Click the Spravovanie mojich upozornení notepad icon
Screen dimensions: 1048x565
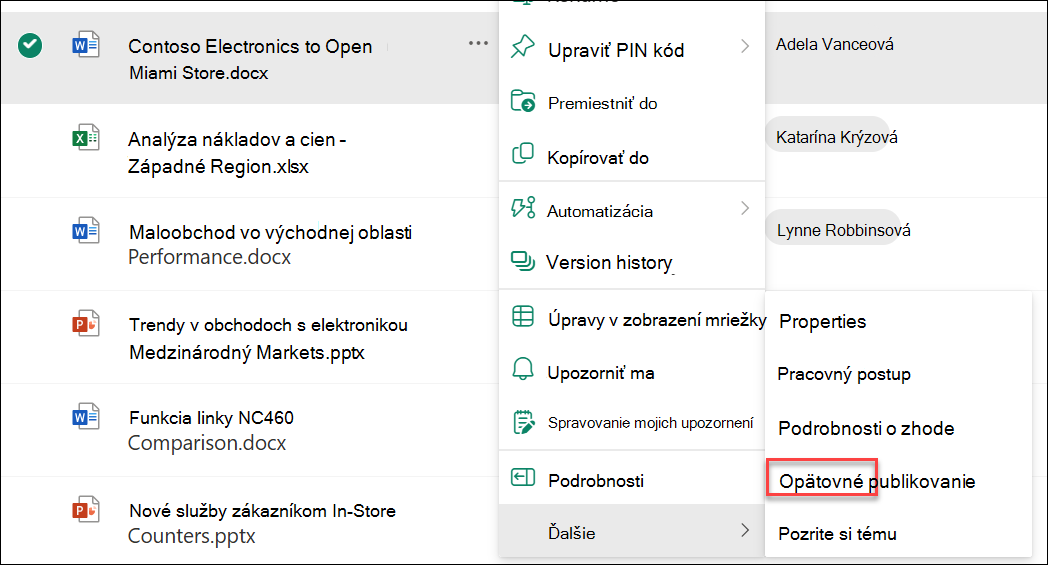pos(523,422)
